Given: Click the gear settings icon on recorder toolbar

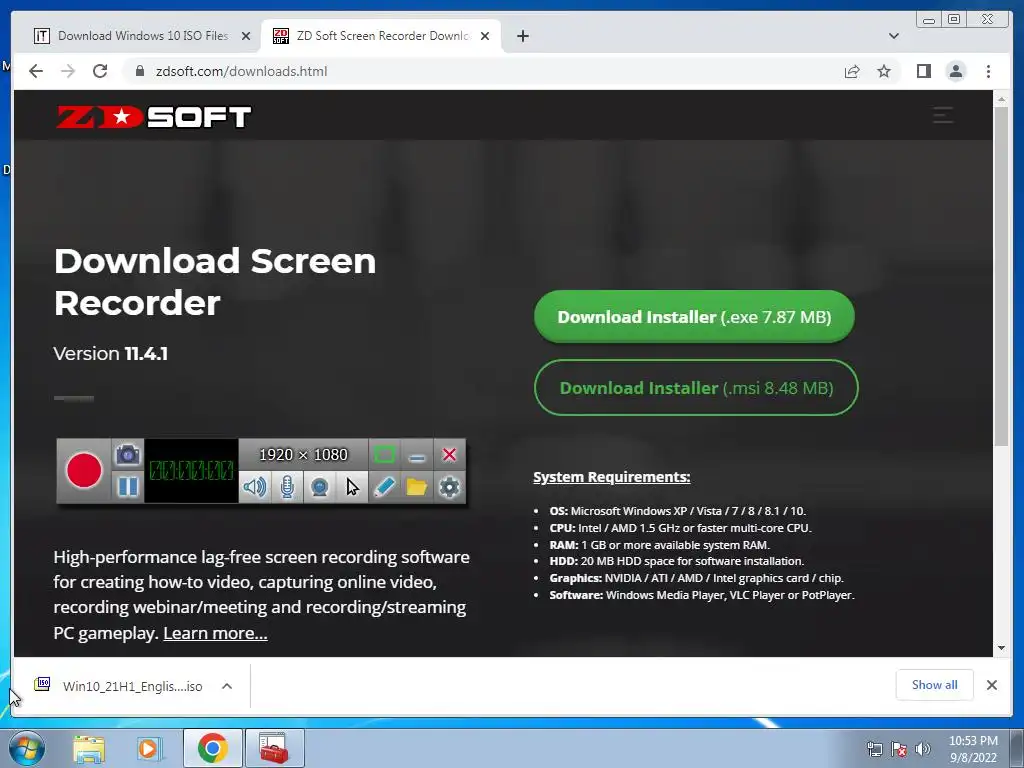Looking at the screenshot, I should pos(449,487).
